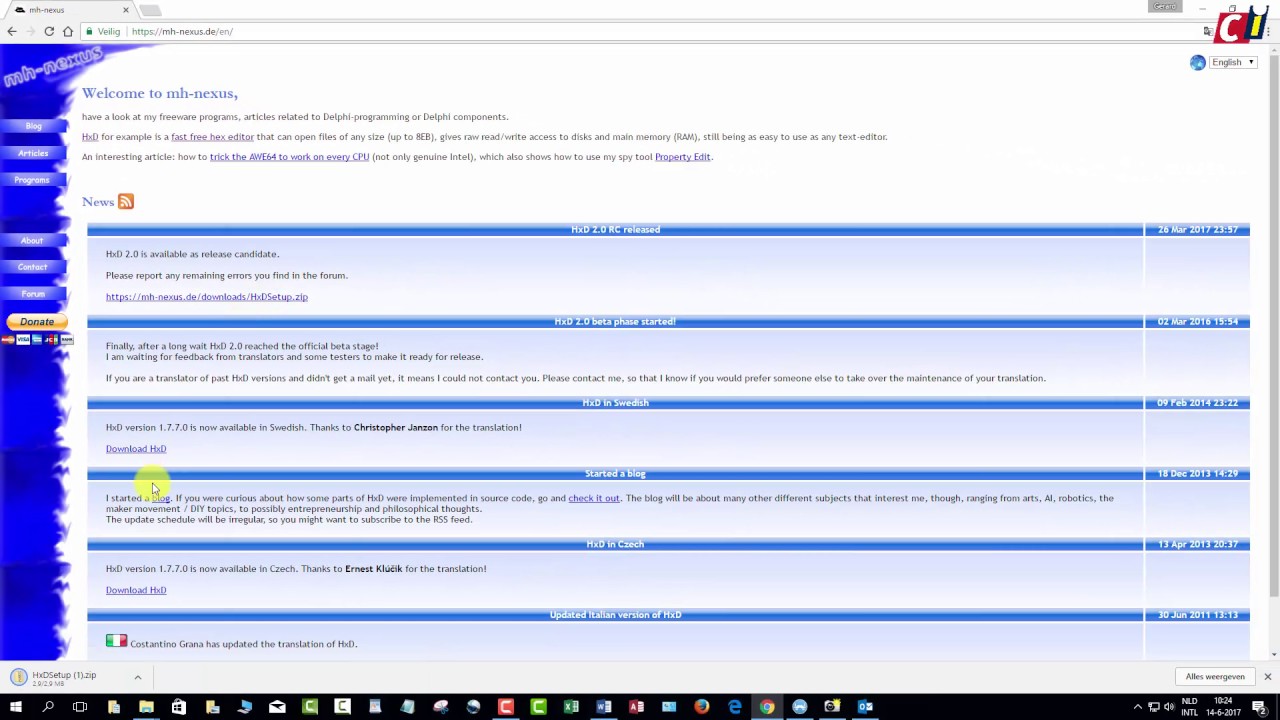The image size is (1280, 720).
Task: Click the 'HxD 2.0 beta phase started!' headline
Action: (x=615, y=322)
